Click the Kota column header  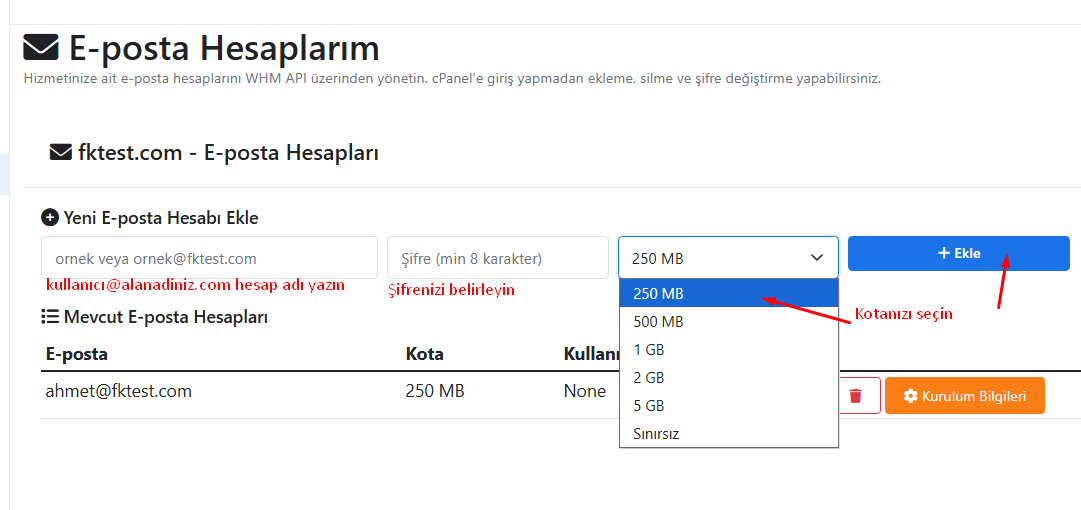click(x=424, y=354)
